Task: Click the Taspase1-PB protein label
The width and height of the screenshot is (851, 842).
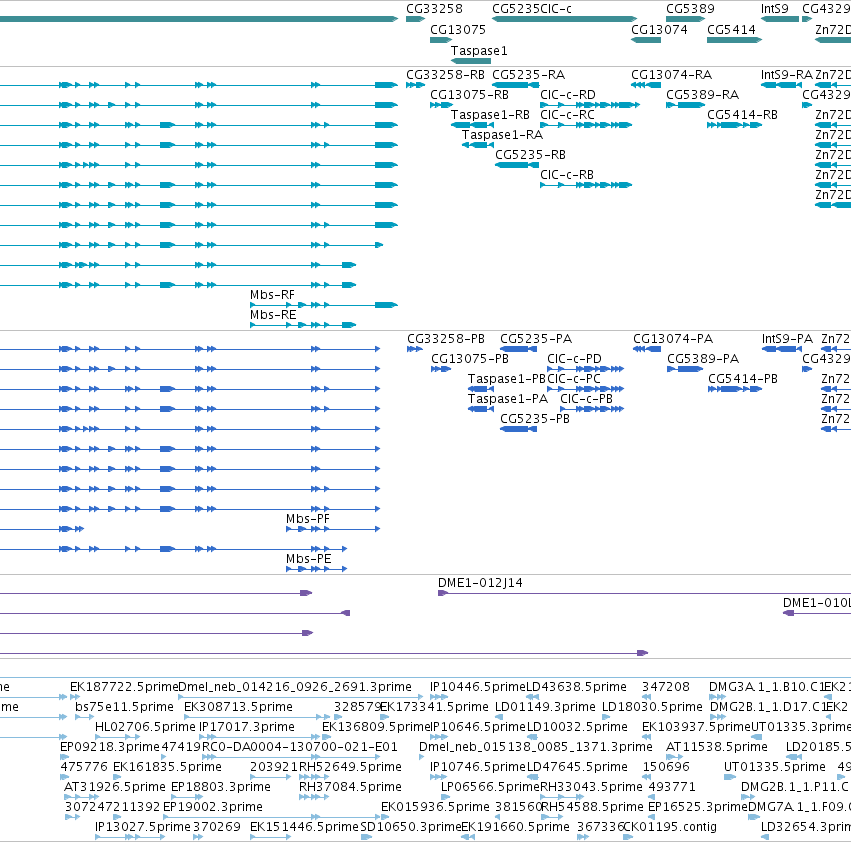Action: click(x=506, y=379)
